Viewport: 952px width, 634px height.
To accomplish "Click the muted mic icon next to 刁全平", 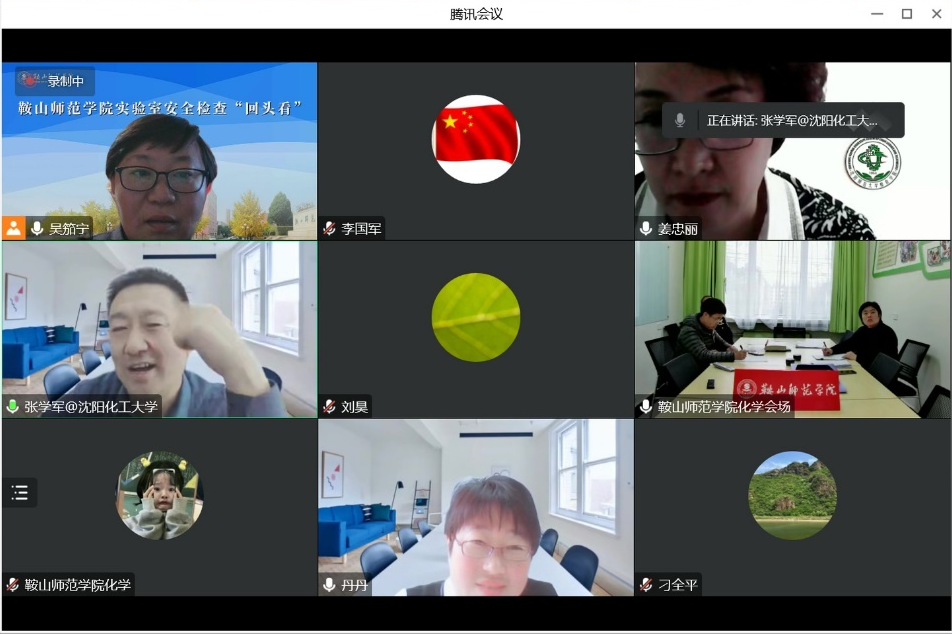I will [x=646, y=585].
